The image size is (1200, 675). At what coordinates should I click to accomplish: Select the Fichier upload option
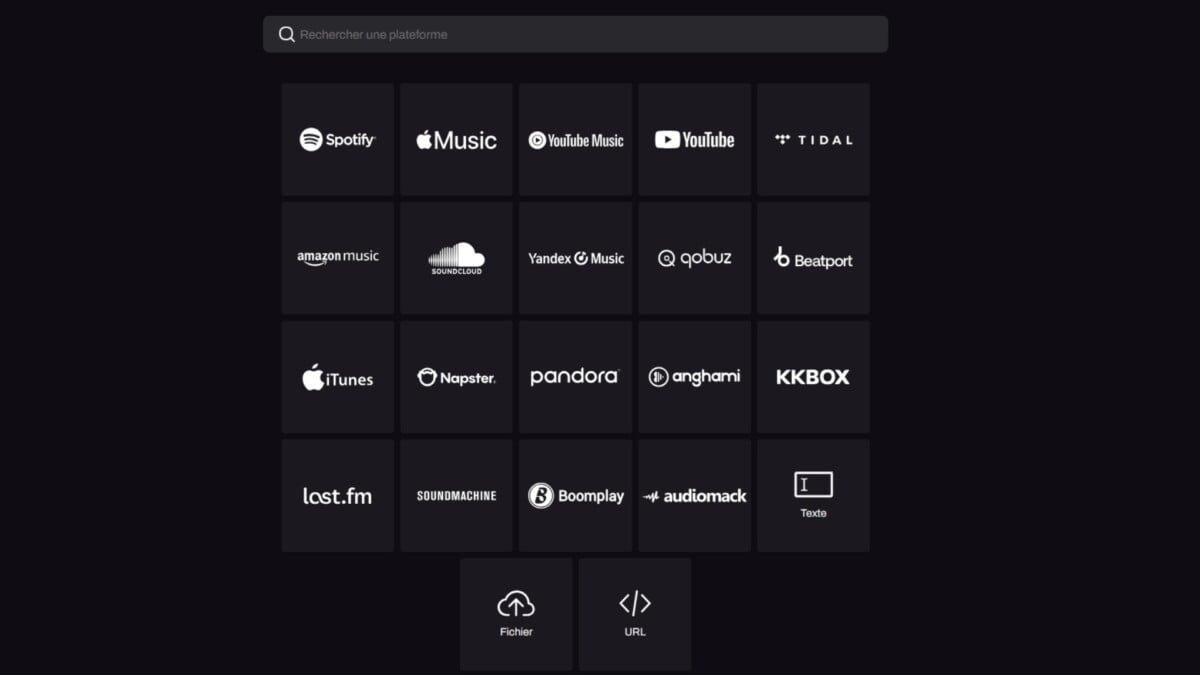(516, 614)
